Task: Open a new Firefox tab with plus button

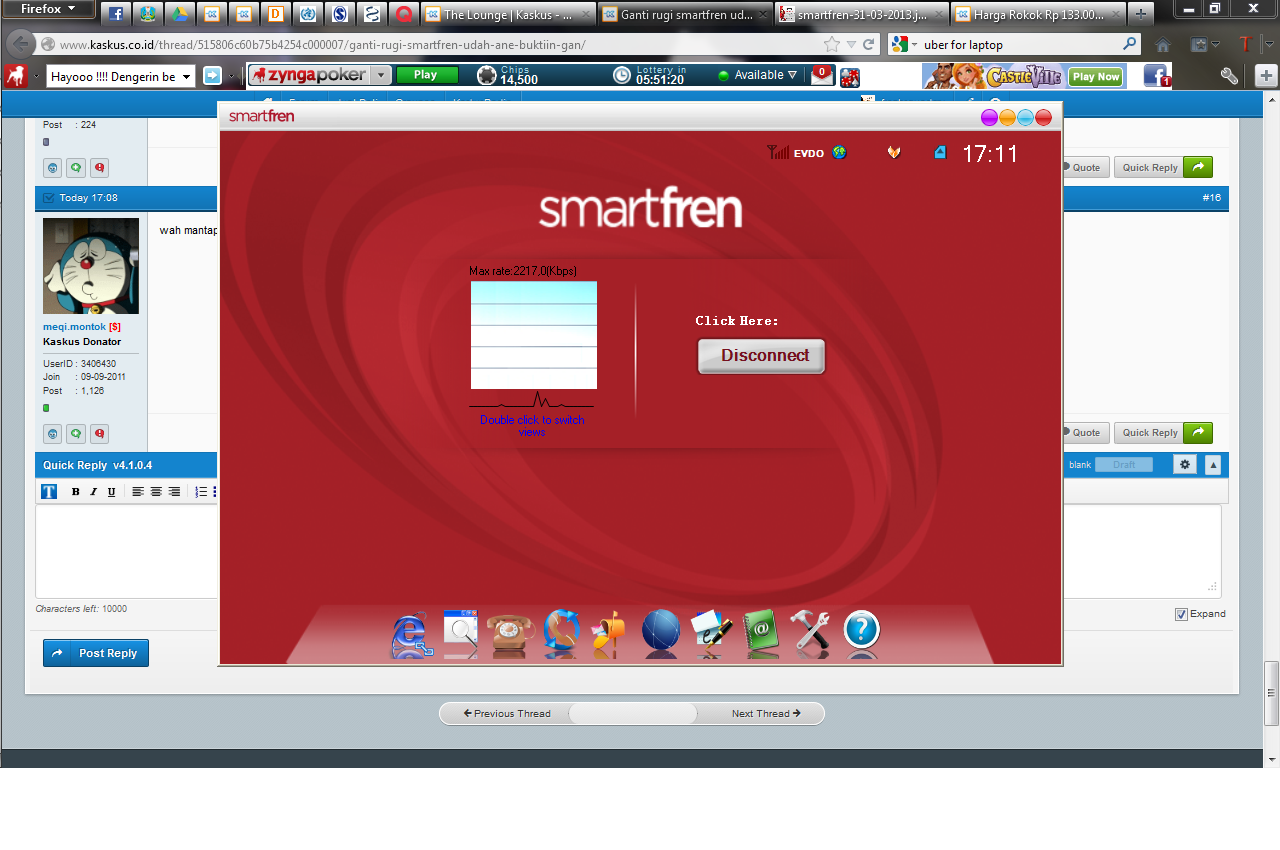Action: click(1140, 14)
